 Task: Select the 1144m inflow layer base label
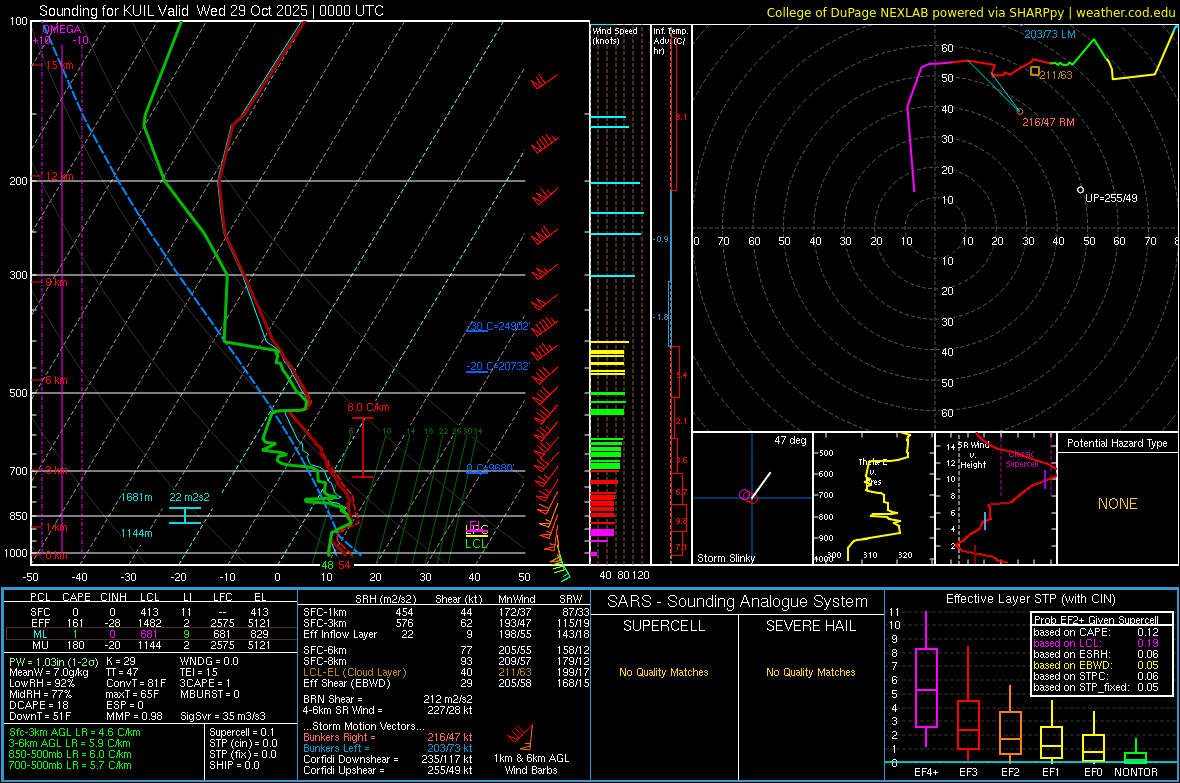(136, 533)
